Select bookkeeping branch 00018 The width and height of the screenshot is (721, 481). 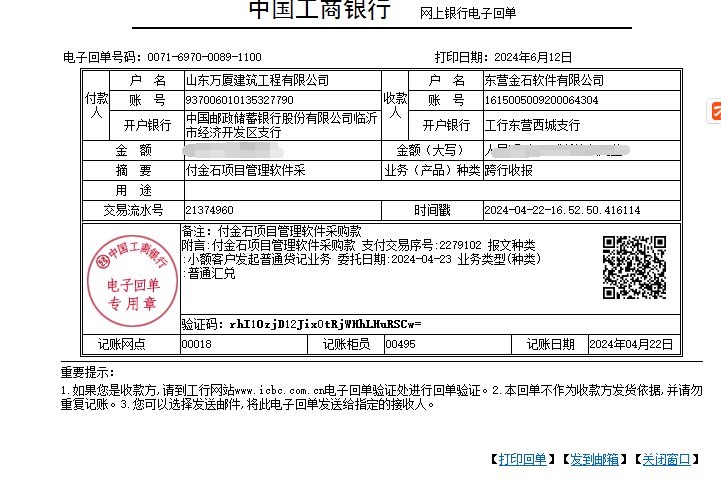(197, 344)
